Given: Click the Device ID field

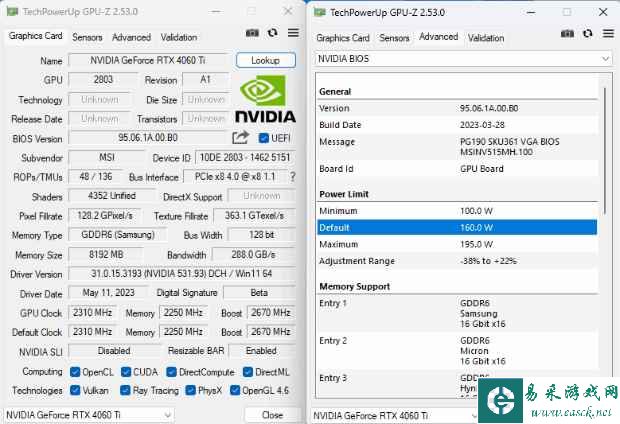Looking at the screenshot, I should point(245,157).
